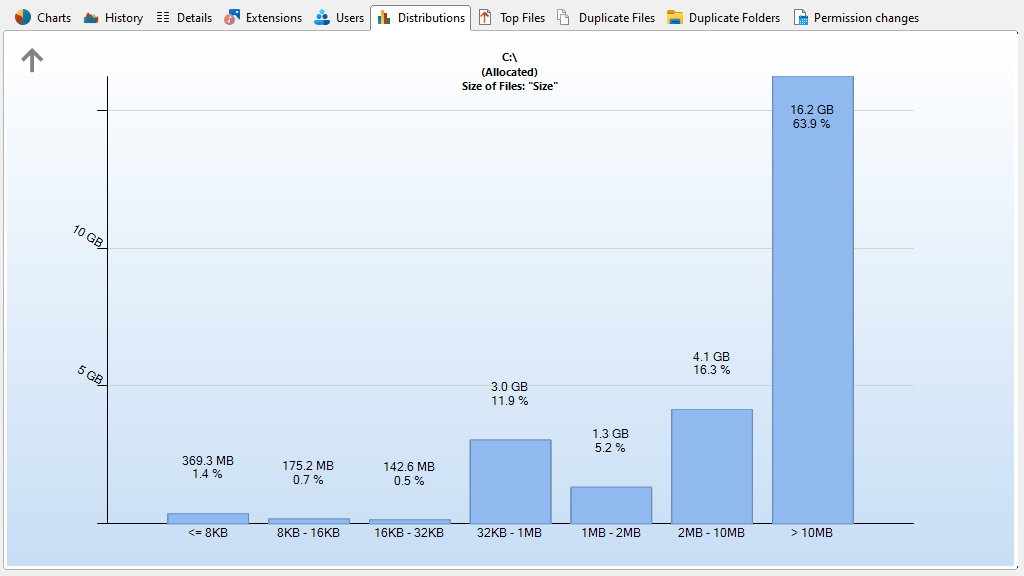Click the pie chart icon for Charts
The width and height of the screenshot is (1024, 576).
pos(23,17)
